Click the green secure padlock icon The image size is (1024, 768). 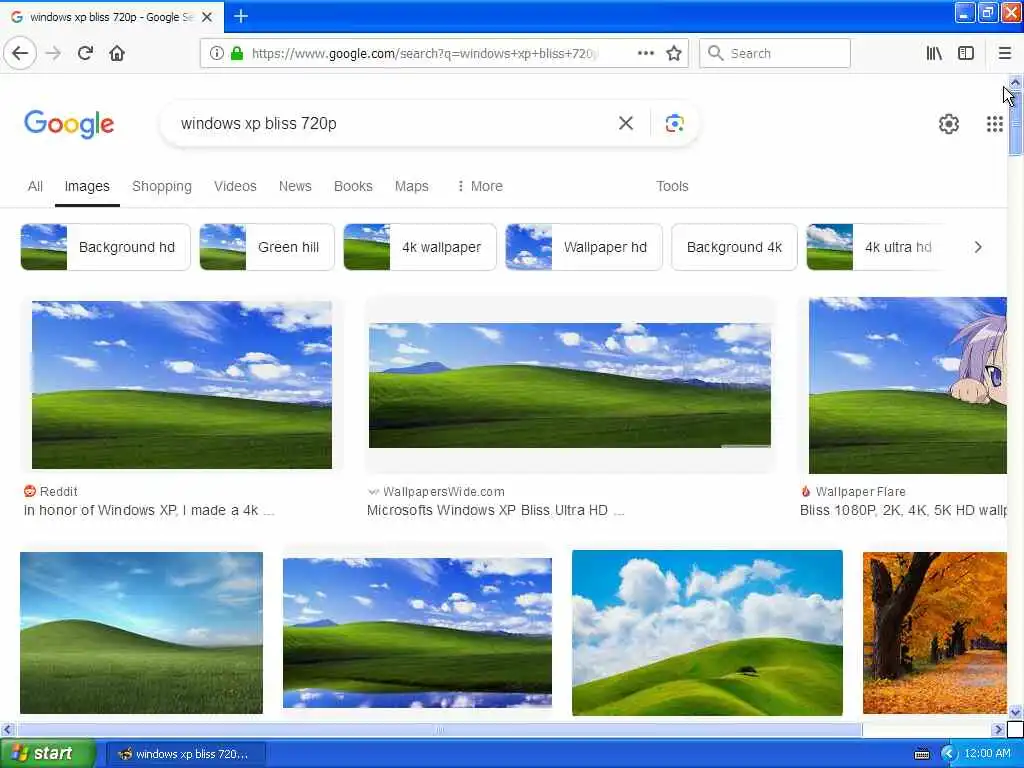click(x=237, y=53)
